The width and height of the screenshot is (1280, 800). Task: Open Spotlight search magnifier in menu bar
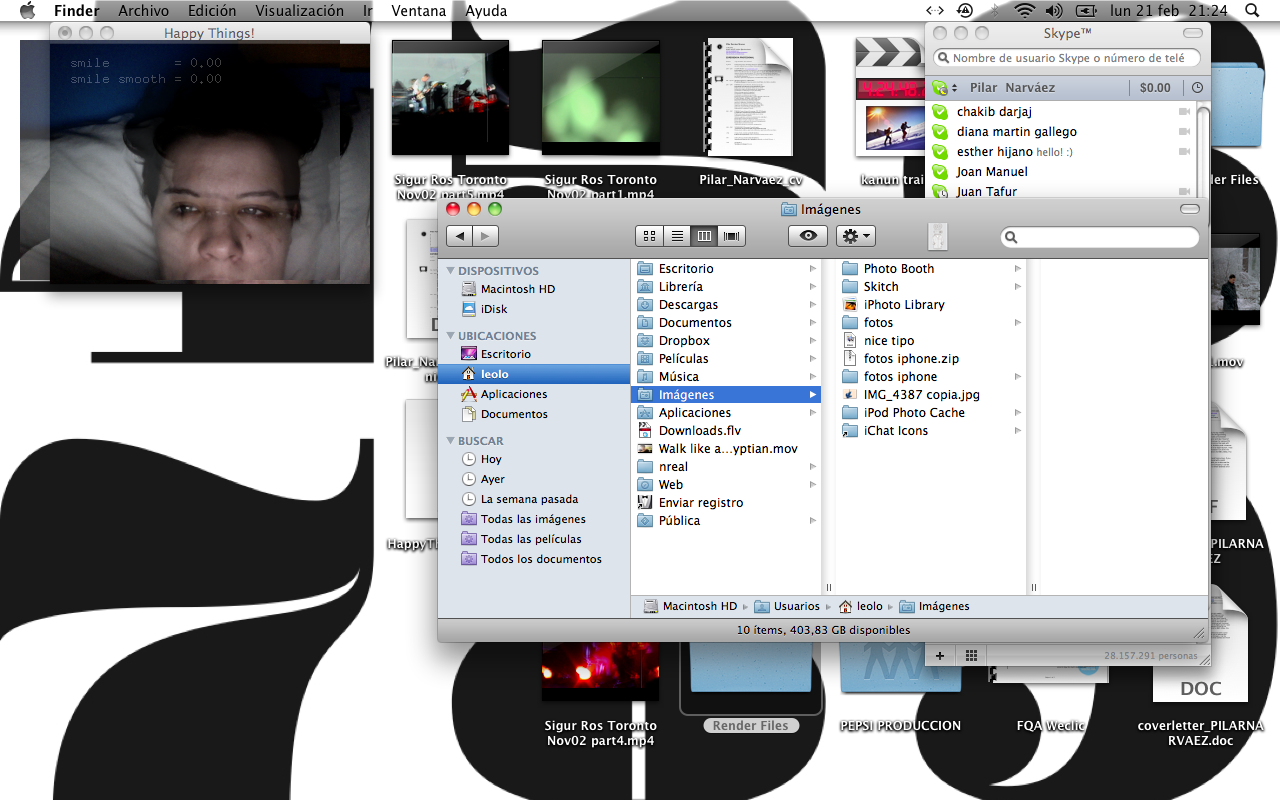click(1252, 11)
